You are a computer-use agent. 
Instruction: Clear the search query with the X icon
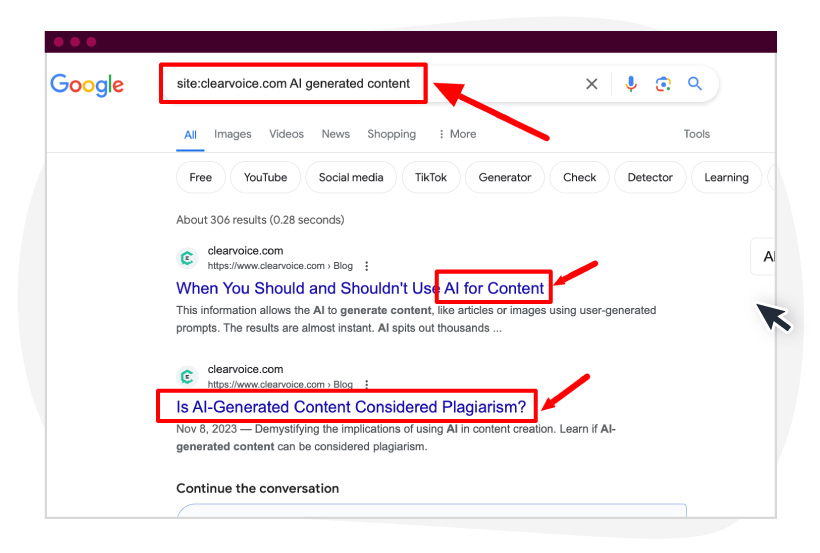pos(591,84)
